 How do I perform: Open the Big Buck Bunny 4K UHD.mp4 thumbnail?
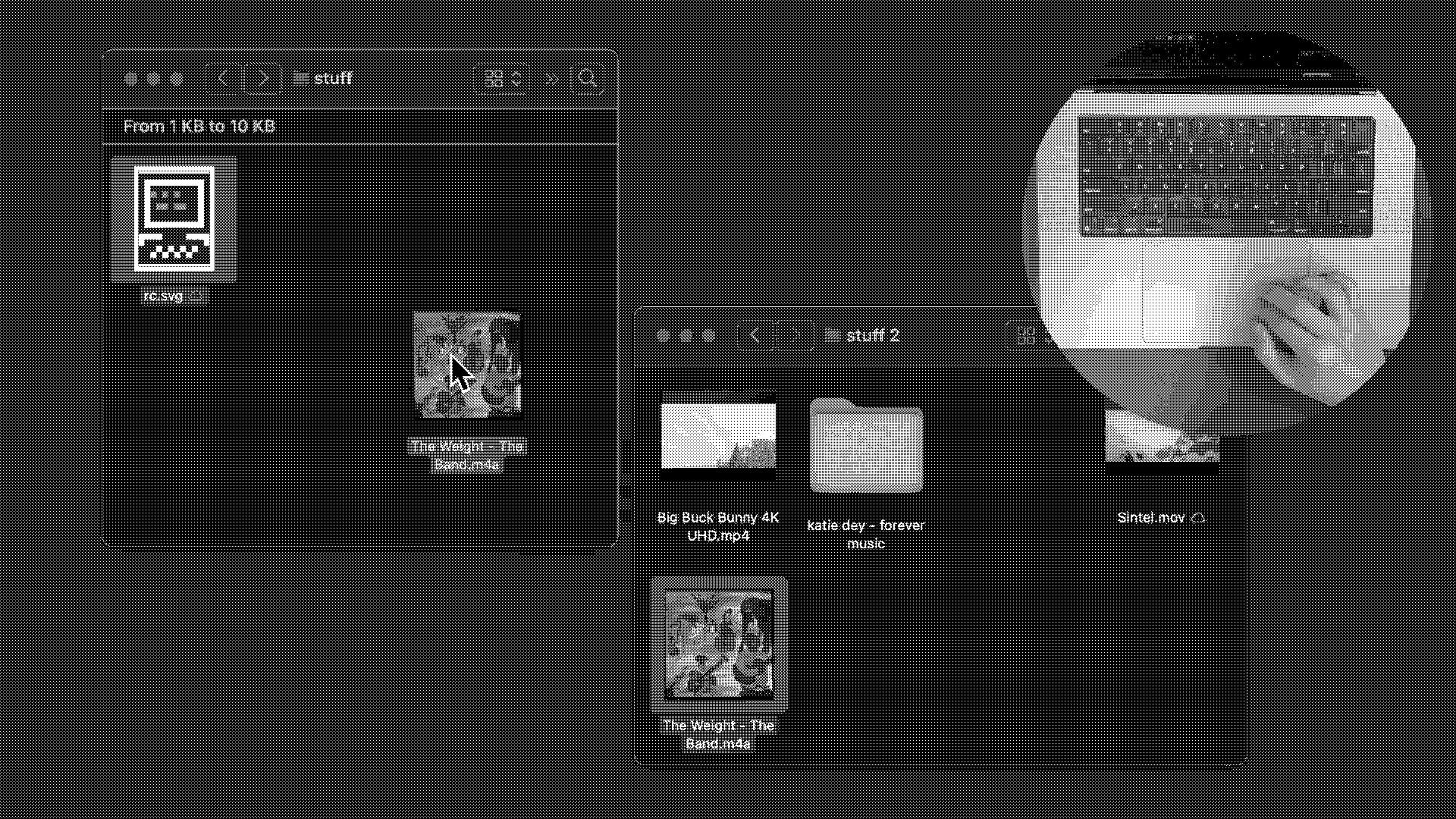[717, 436]
